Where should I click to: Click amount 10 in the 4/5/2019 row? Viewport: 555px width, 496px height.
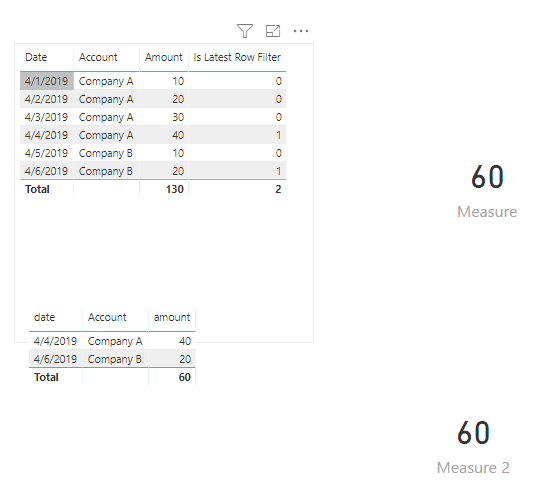click(178, 153)
